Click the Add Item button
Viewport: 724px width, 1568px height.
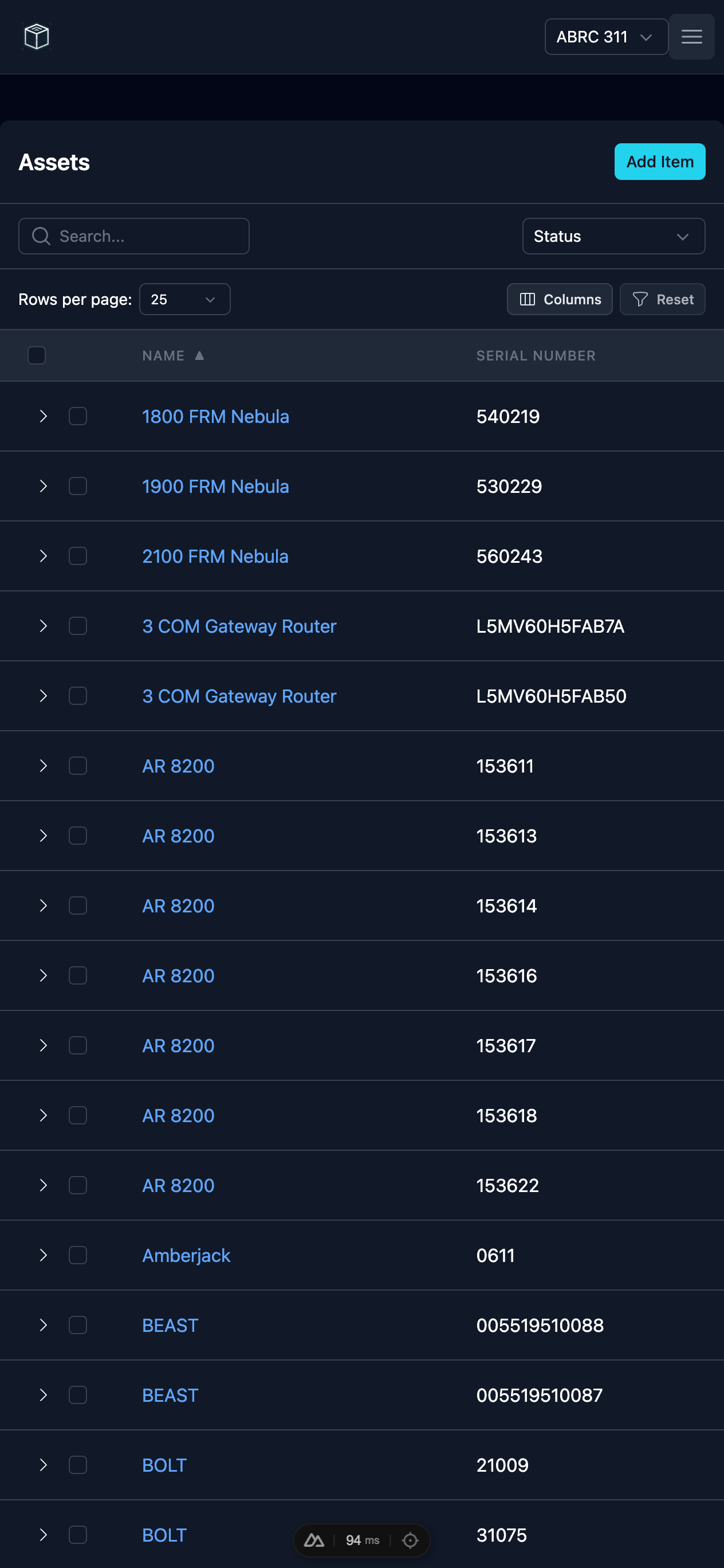tap(659, 162)
